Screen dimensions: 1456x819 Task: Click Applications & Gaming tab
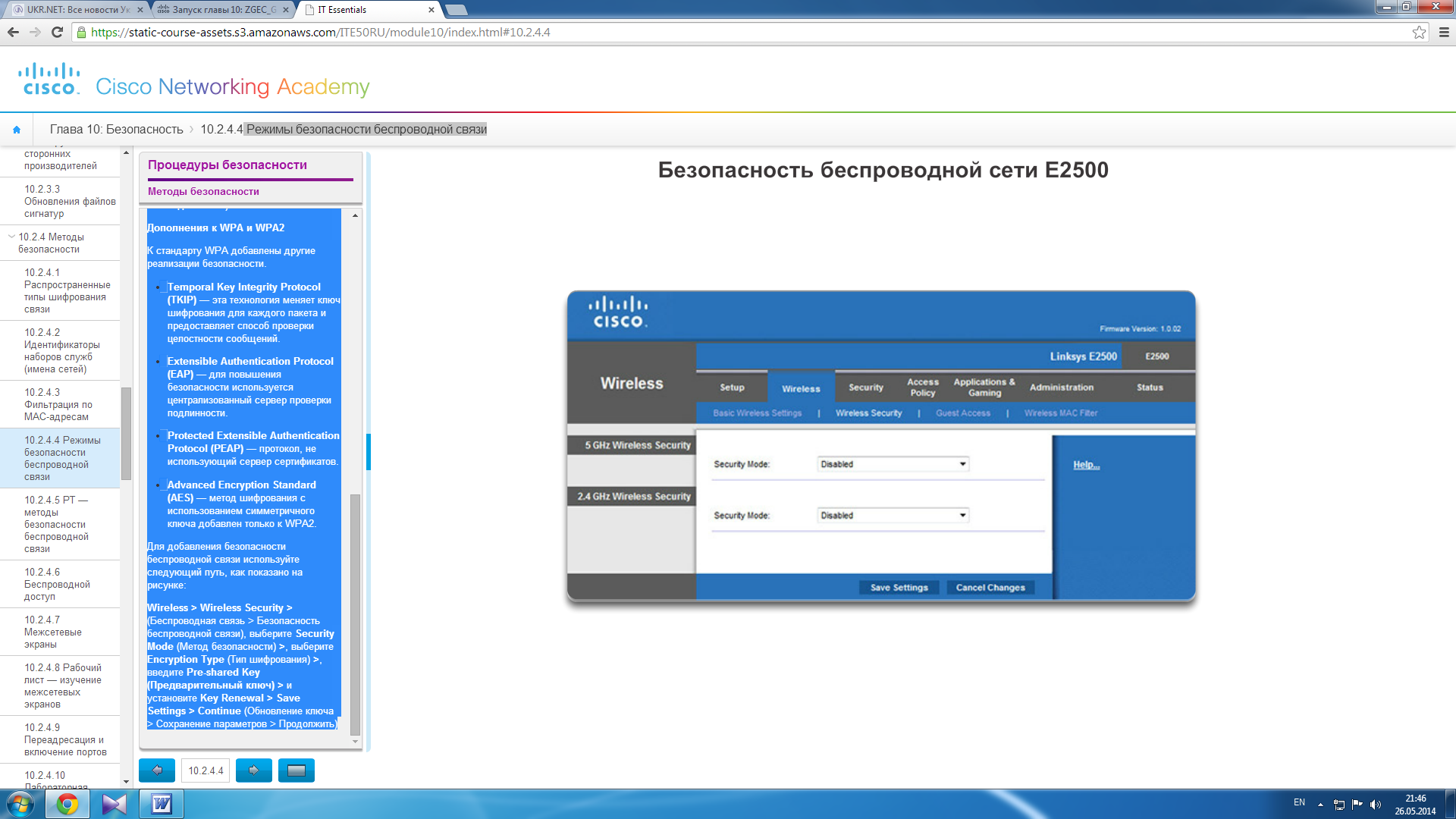[x=984, y=388]
